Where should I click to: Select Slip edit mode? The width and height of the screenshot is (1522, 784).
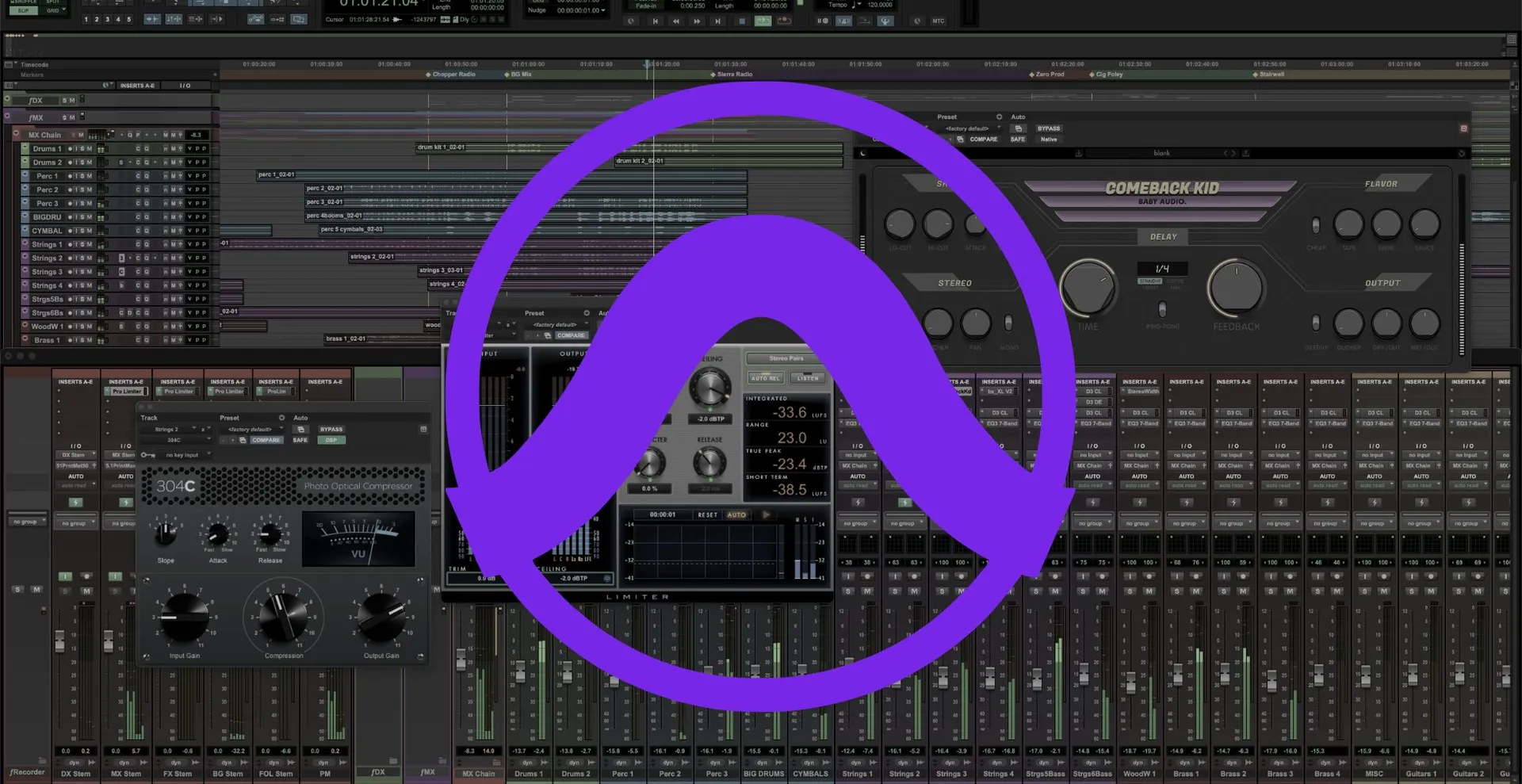tap(24, 10)
